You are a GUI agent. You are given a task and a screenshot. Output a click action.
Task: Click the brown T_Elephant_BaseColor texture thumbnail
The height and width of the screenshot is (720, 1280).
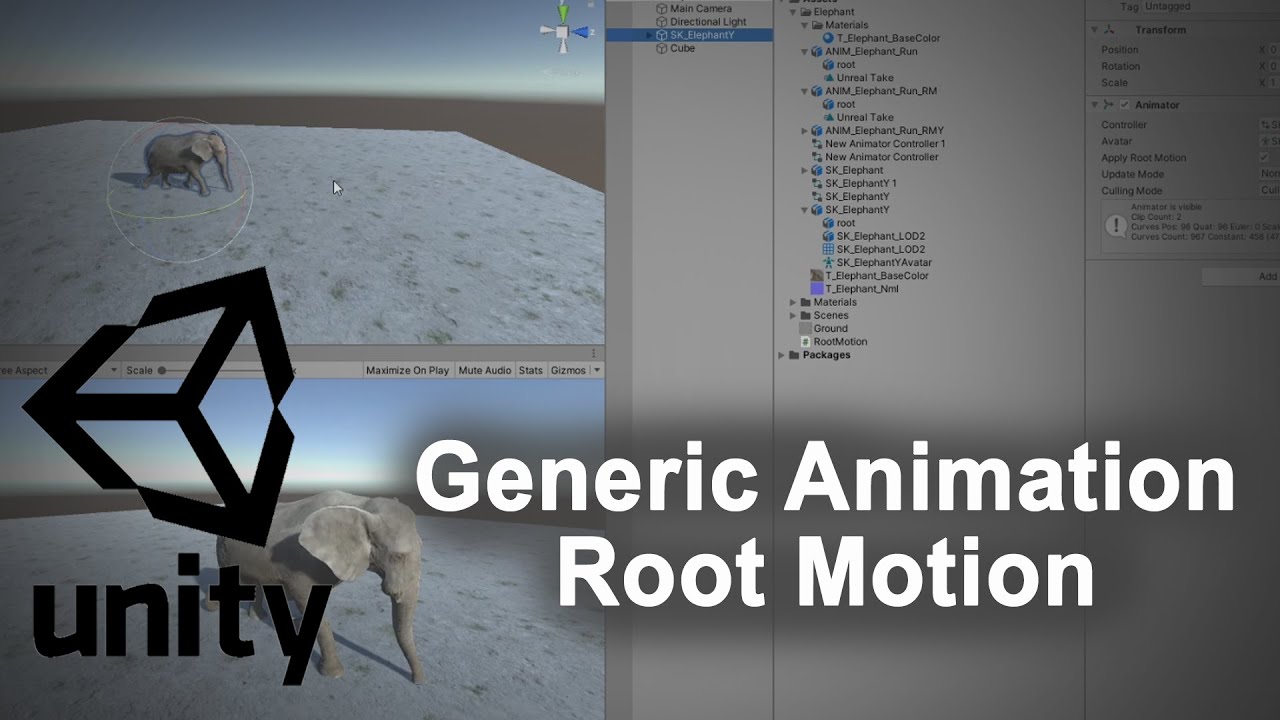[816, 276]
